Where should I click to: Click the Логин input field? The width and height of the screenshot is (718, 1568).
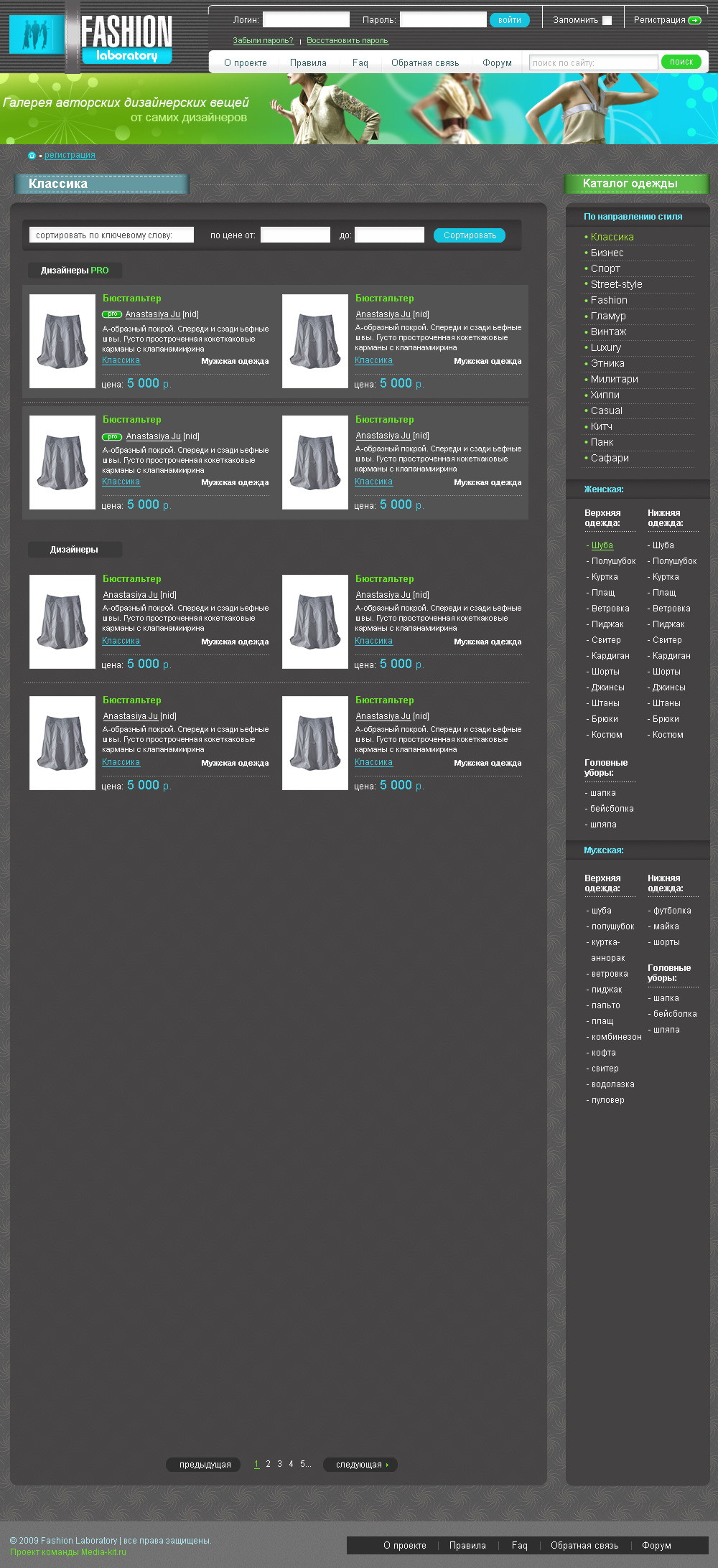[x=306, y=19]
